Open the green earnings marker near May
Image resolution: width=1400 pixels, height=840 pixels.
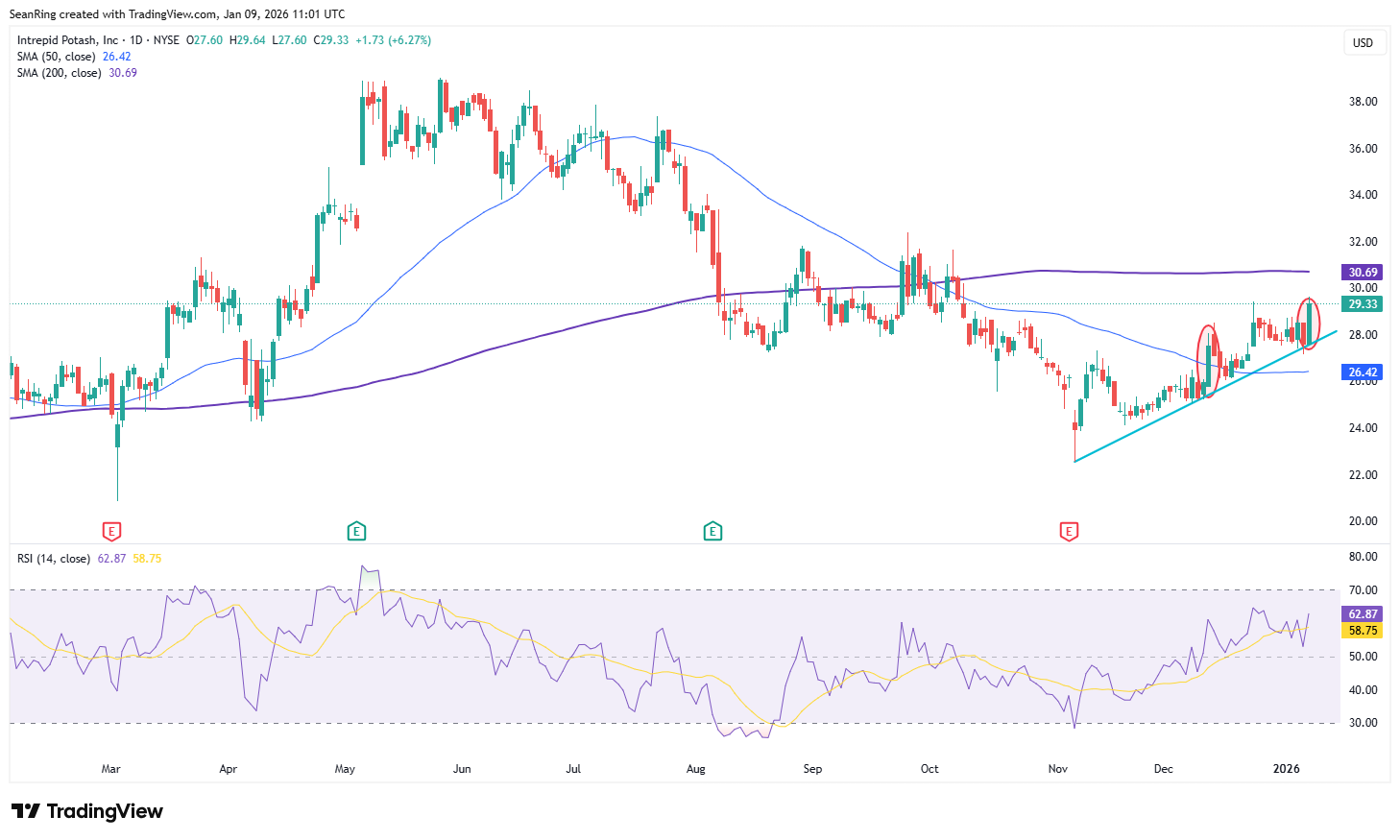[356, 531]
